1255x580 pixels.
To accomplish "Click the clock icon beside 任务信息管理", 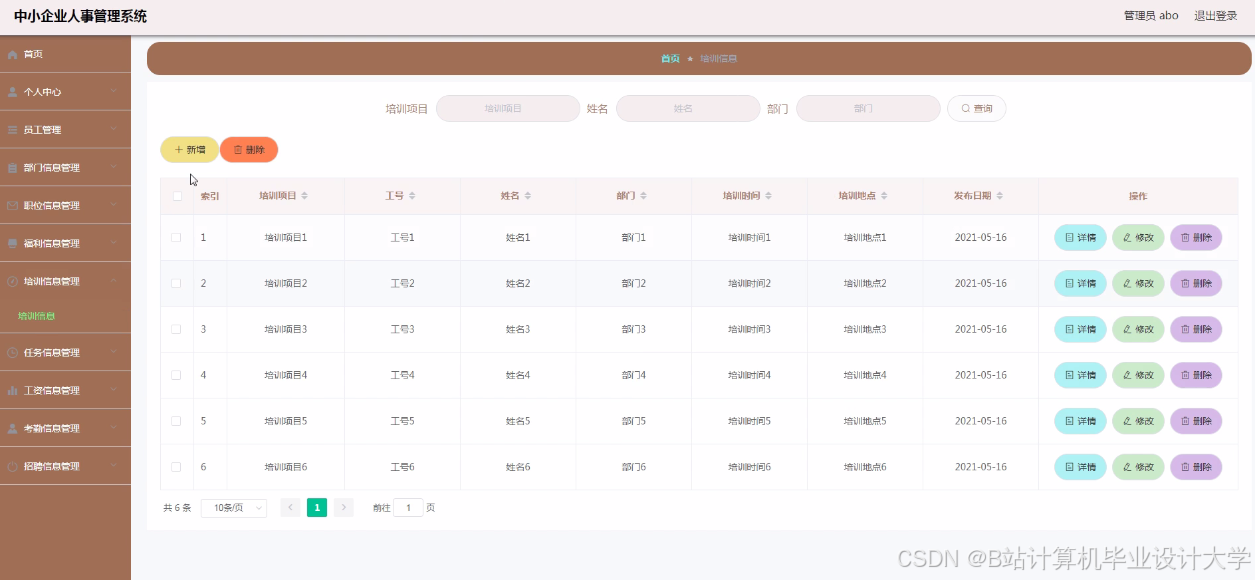I will tap(13, 353).
